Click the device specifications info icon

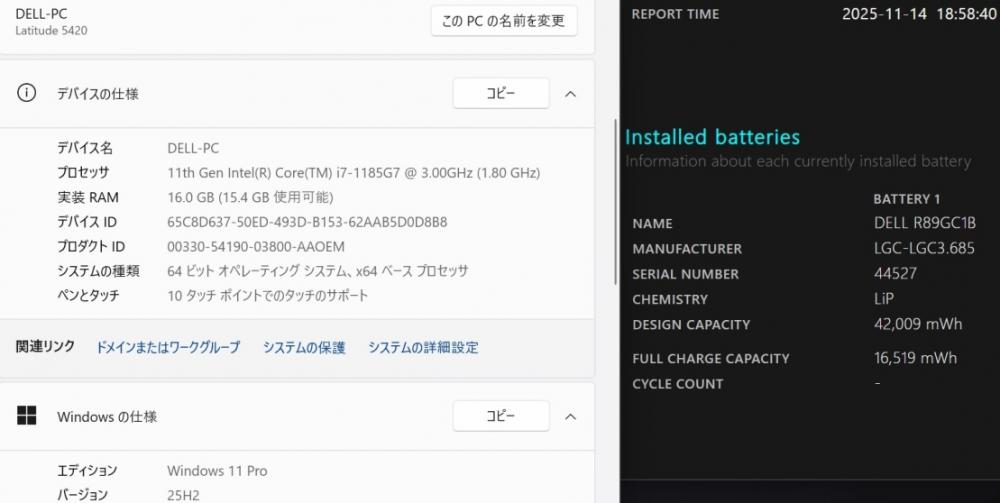coord(26,93)
